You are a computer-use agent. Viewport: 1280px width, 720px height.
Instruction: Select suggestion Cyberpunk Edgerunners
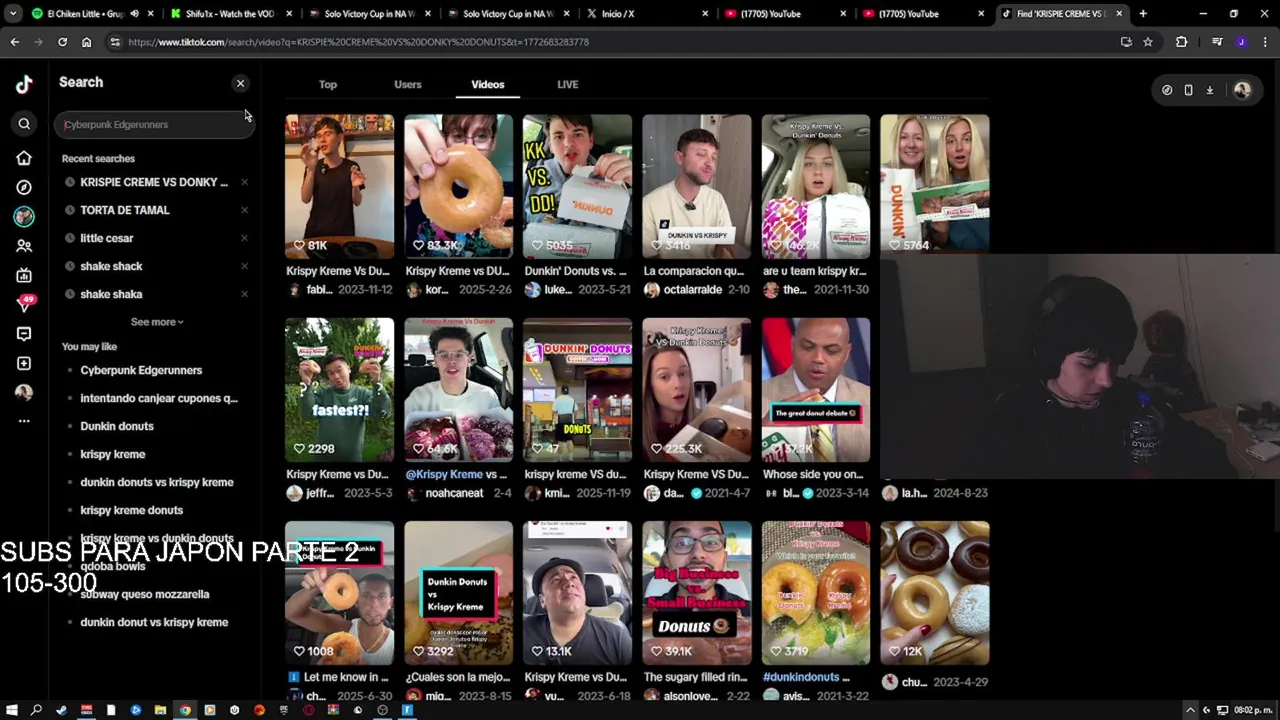141,370
